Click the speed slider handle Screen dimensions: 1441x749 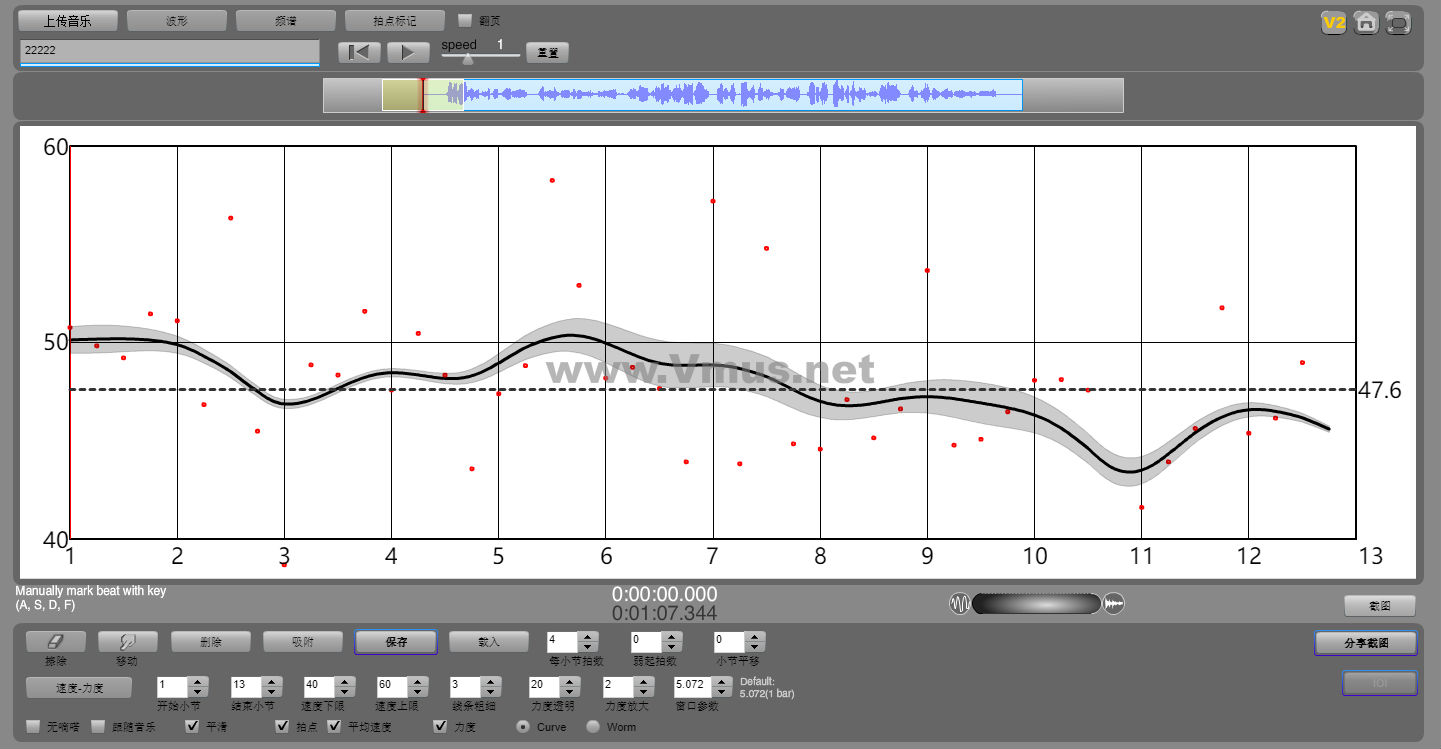[467, 59]
